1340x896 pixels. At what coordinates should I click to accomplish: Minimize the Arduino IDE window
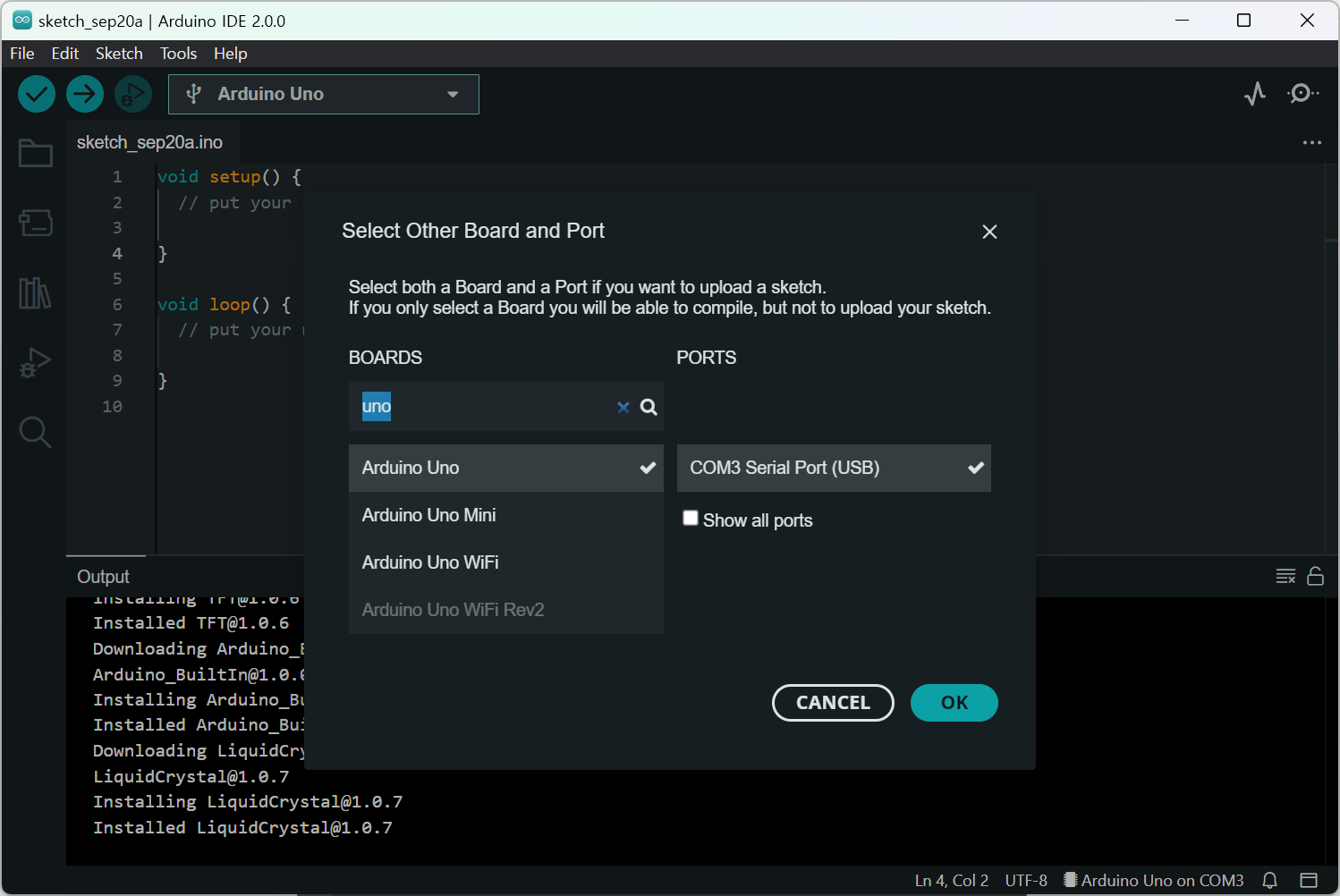click(1183, 20)
